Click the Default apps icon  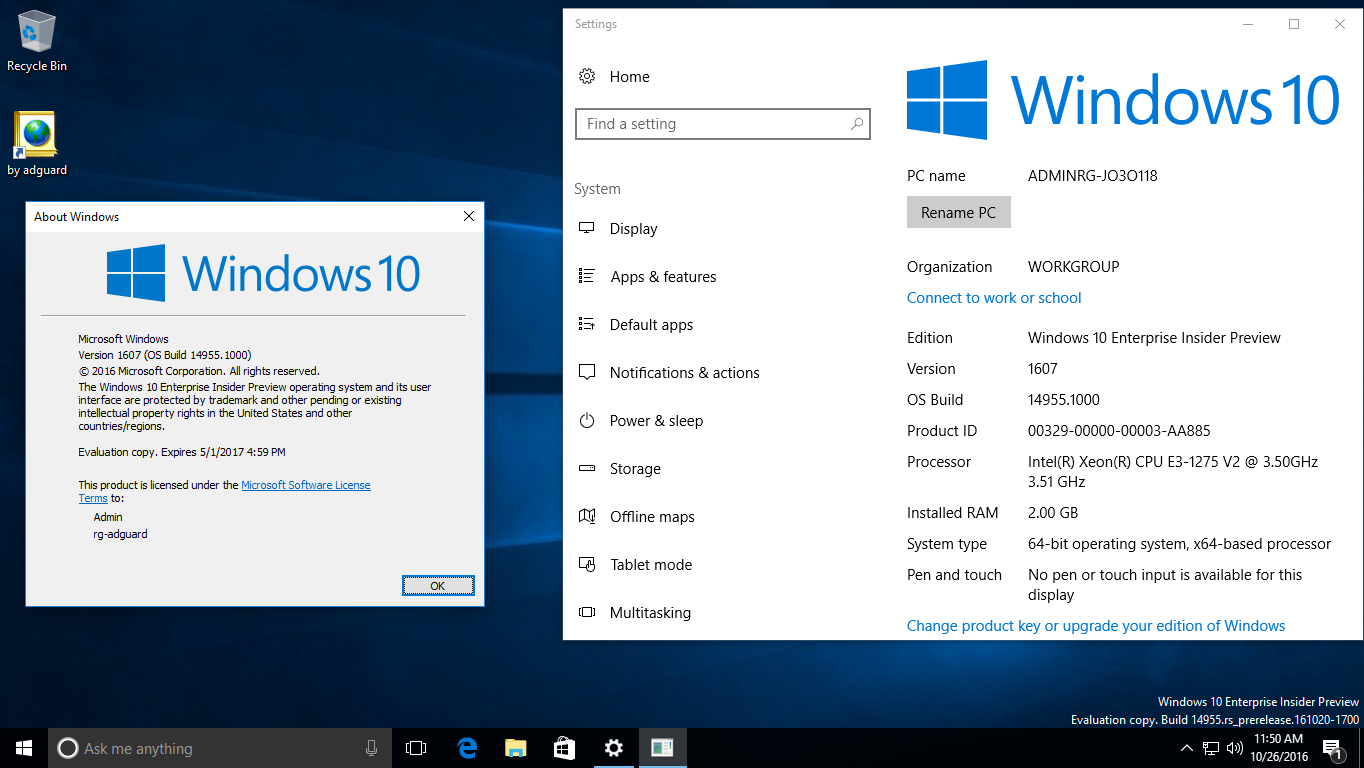[x=587, y=325]
